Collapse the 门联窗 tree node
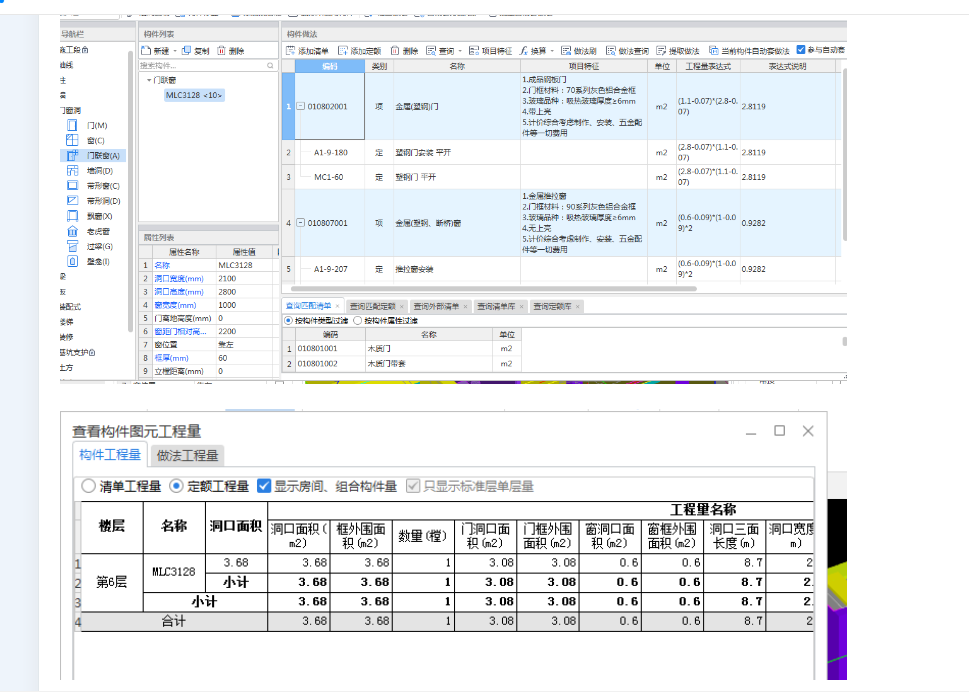This screenshot has height=692, width=969. 149,80
